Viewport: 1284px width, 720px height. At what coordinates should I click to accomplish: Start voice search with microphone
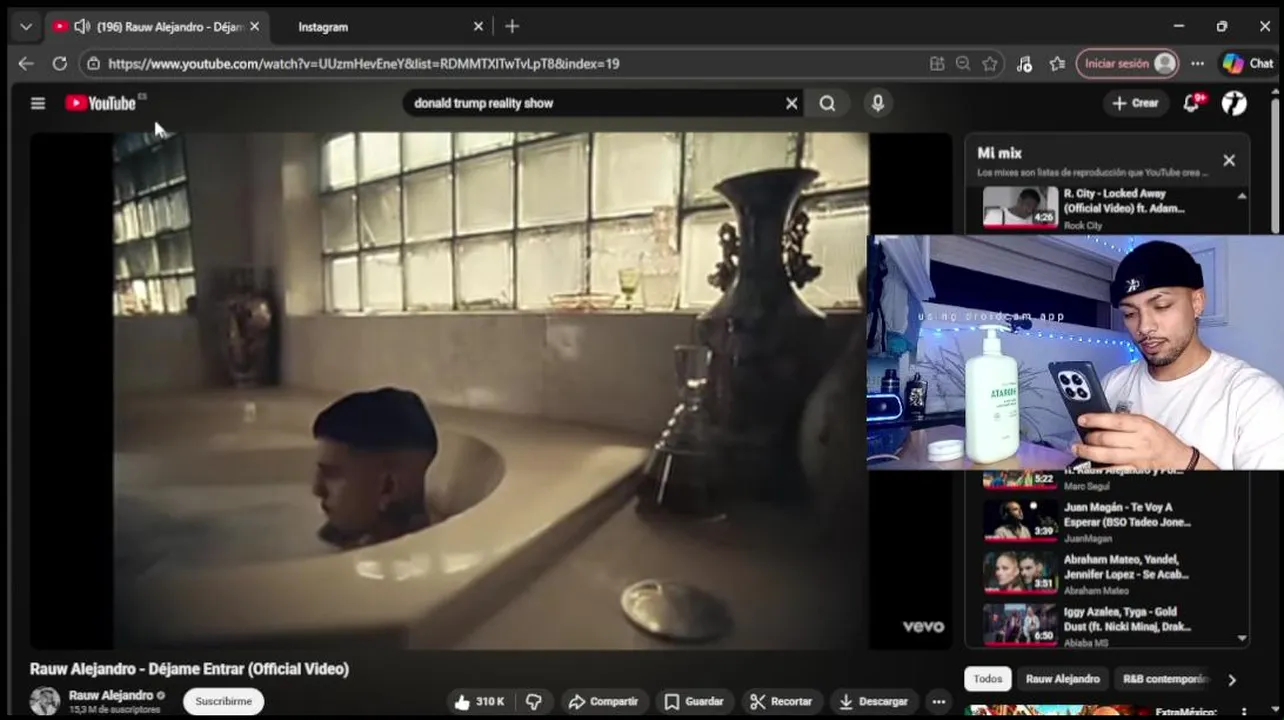click(x=877, y=103)
